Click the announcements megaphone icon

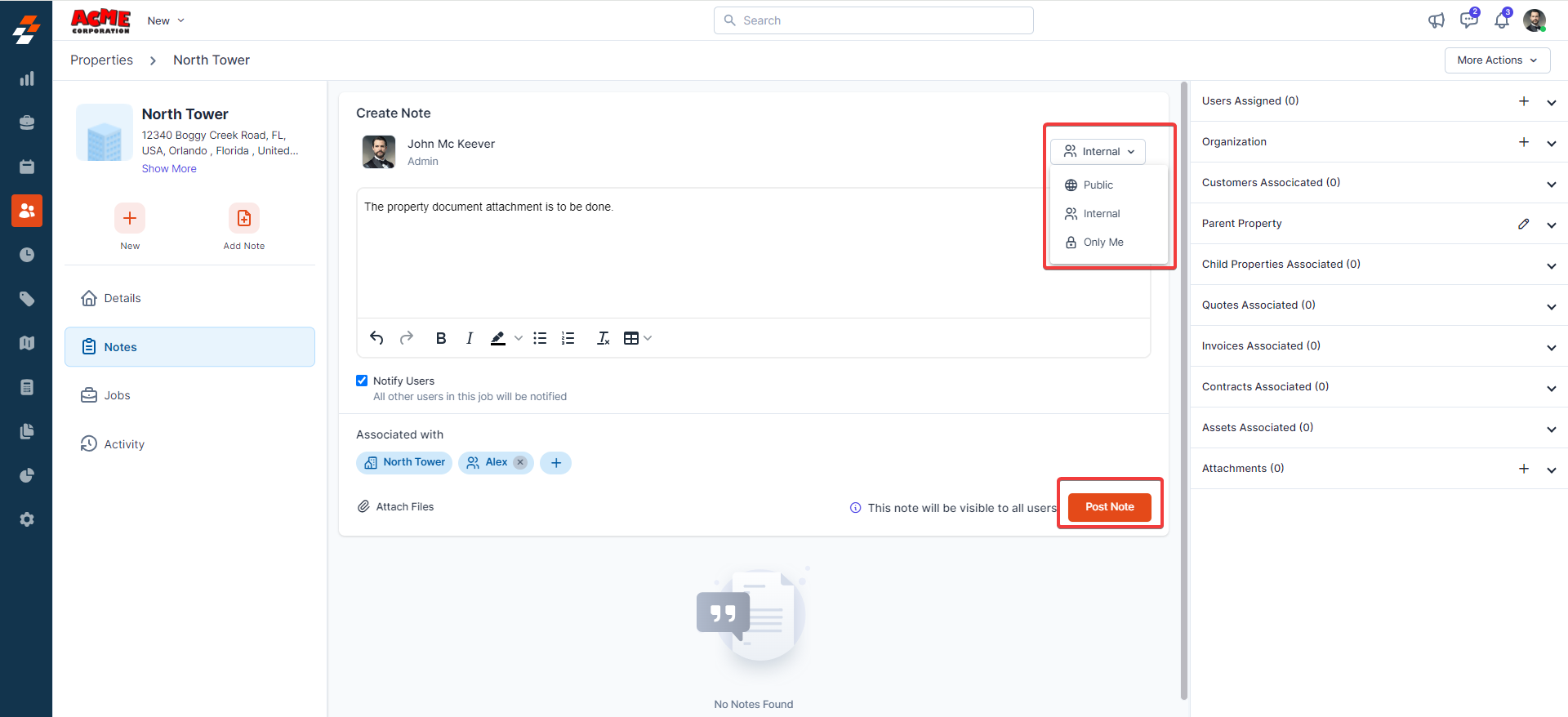point(1437,20)
